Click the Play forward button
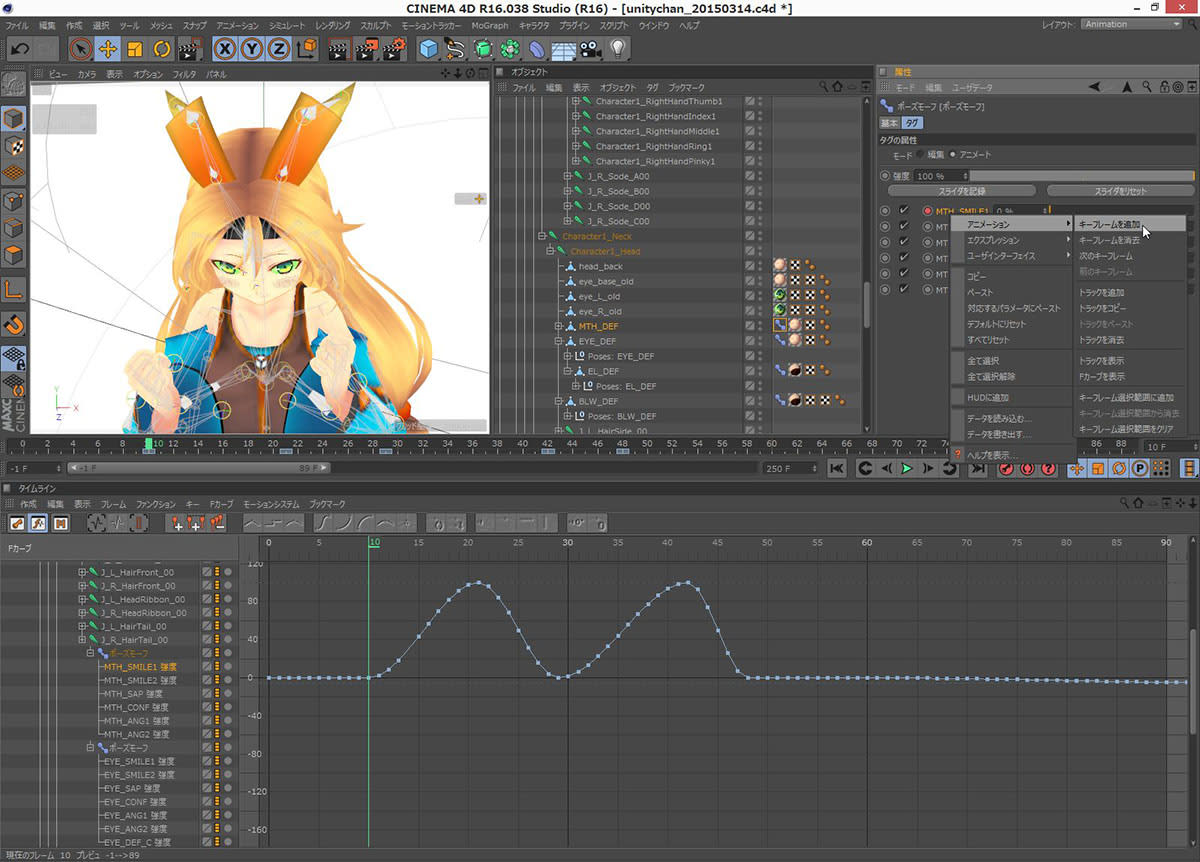This screenshot has height=862, width=1200. [x=907, y=468]
